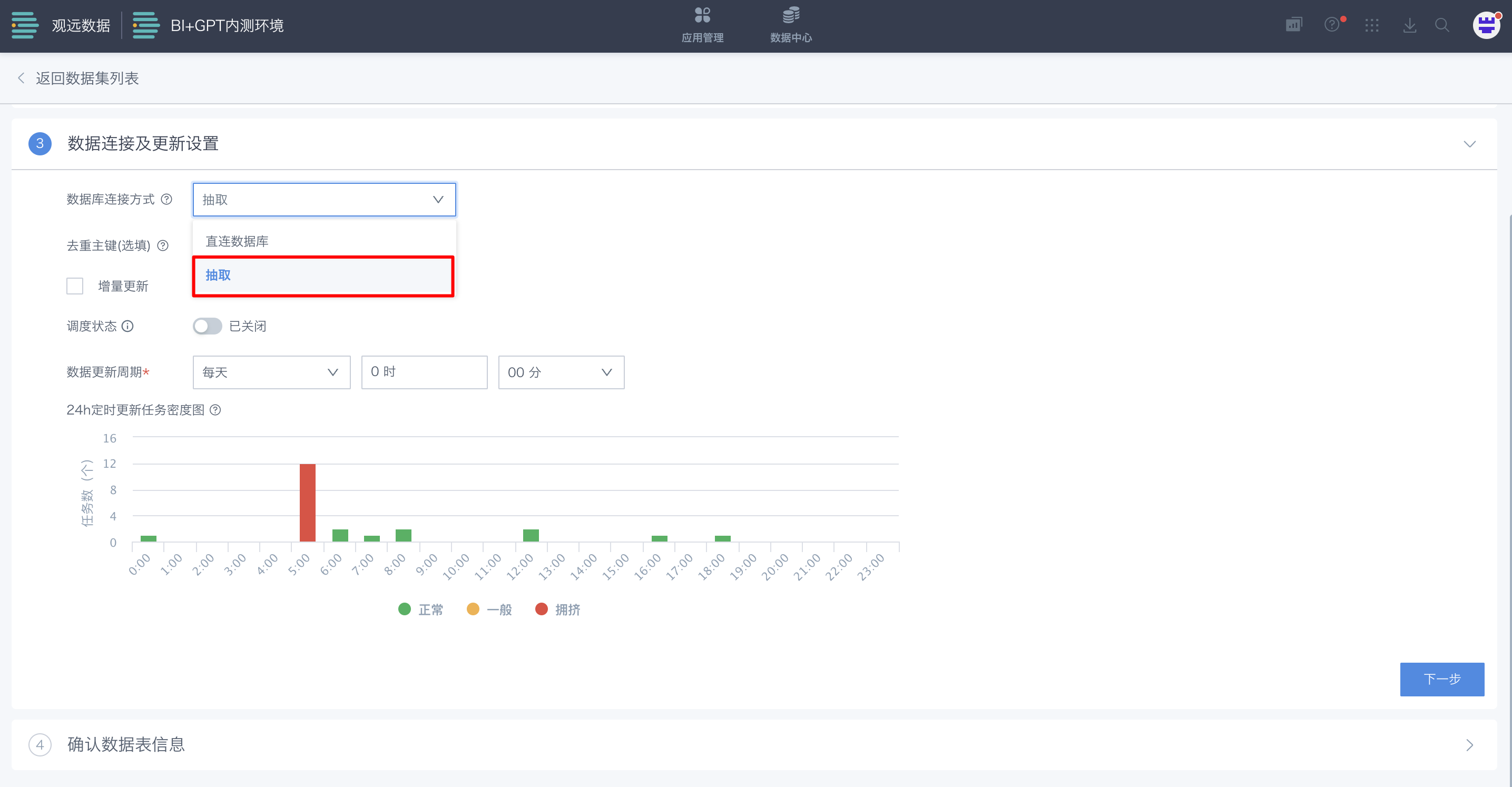Open the 数据库连接方式 dropdown
This screenshot has height=787, width=1512.
tap(324, 200)
